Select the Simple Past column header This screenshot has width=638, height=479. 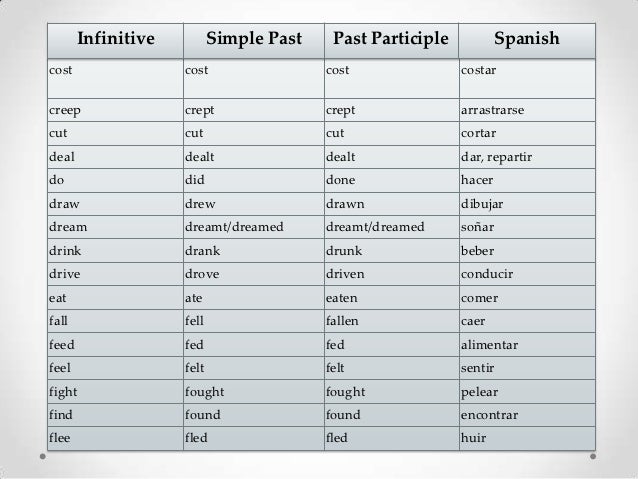point(254,41)
